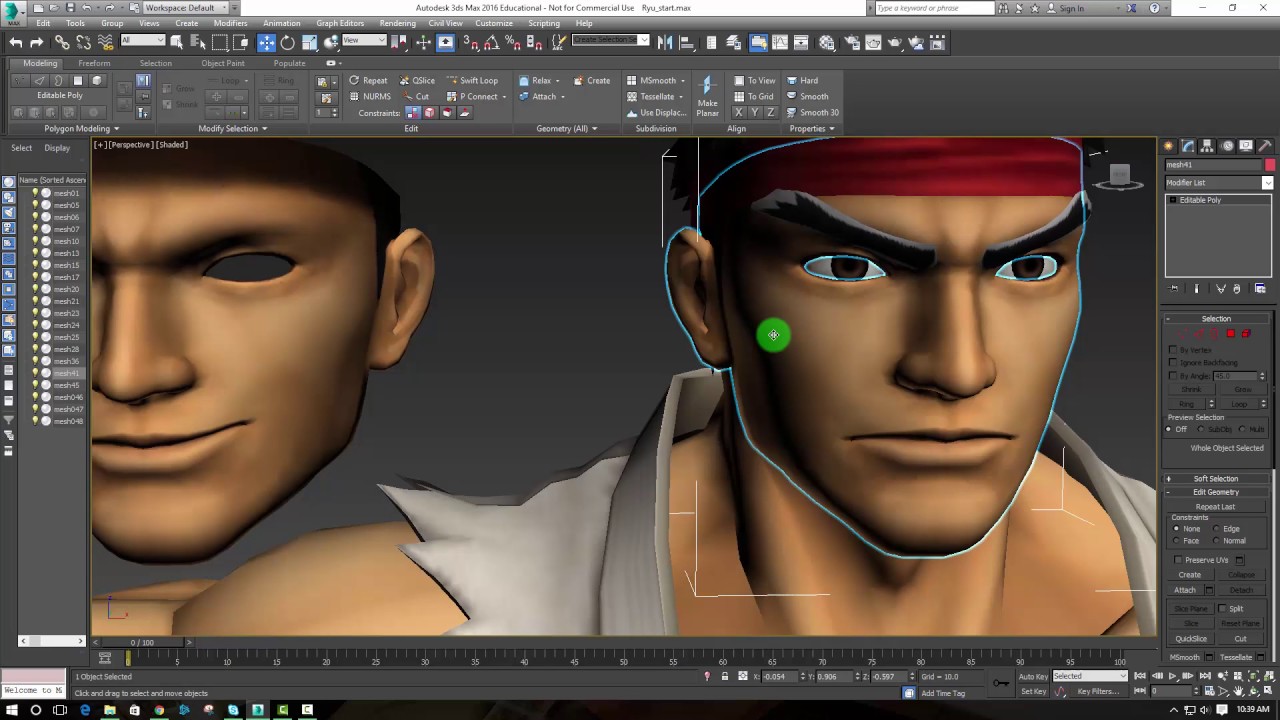Open the selection filter All dropdown
The image size is (1280, 720).
[142, 41]
